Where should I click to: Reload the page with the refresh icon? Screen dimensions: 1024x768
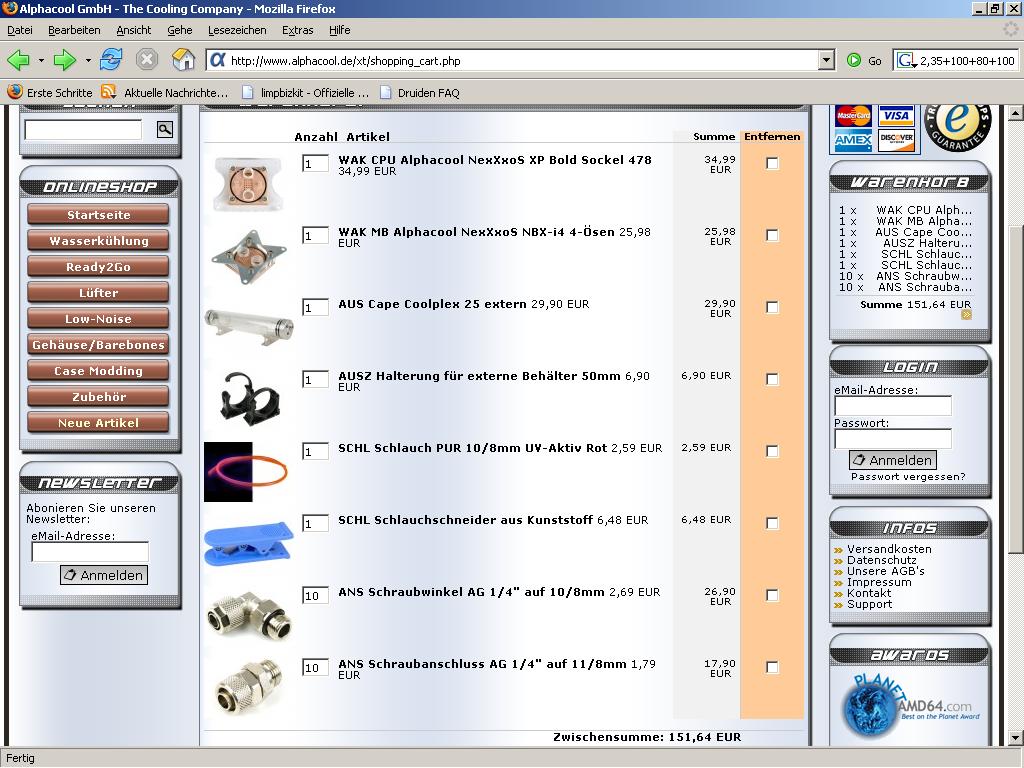click(x=111, y=60)
